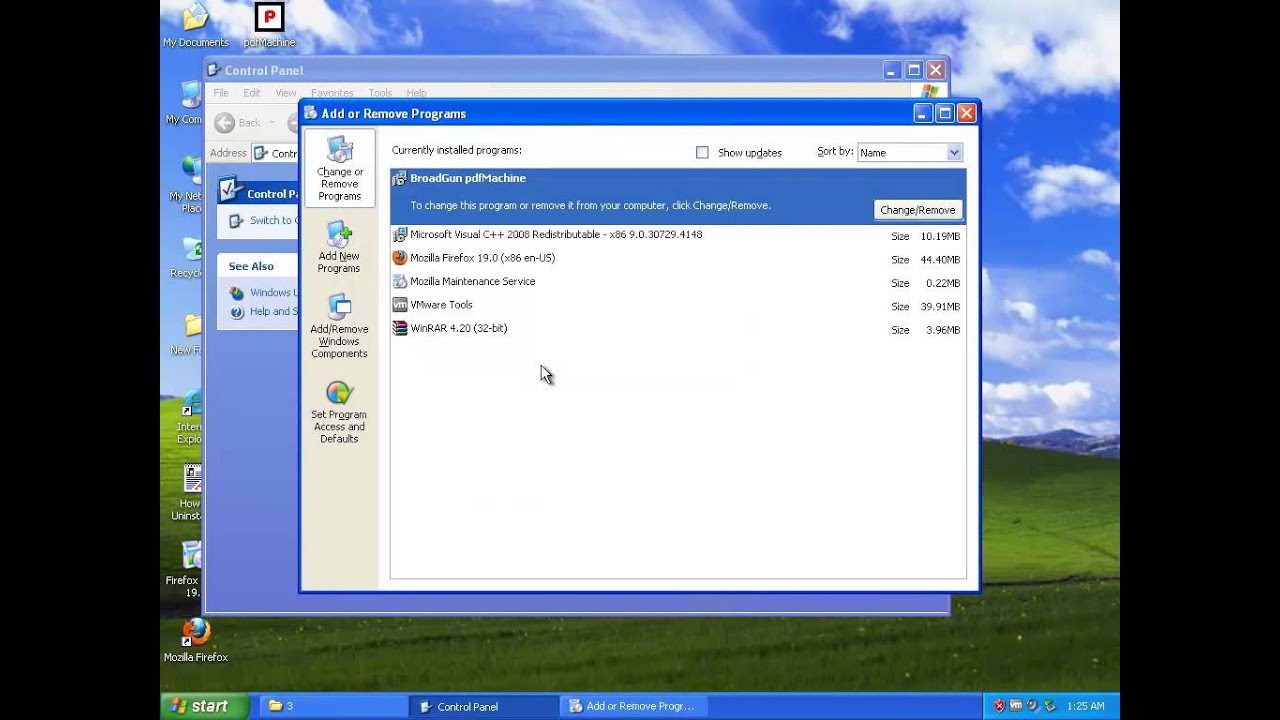Click the Change/Remove button for pdfMachine

point(918,210)
